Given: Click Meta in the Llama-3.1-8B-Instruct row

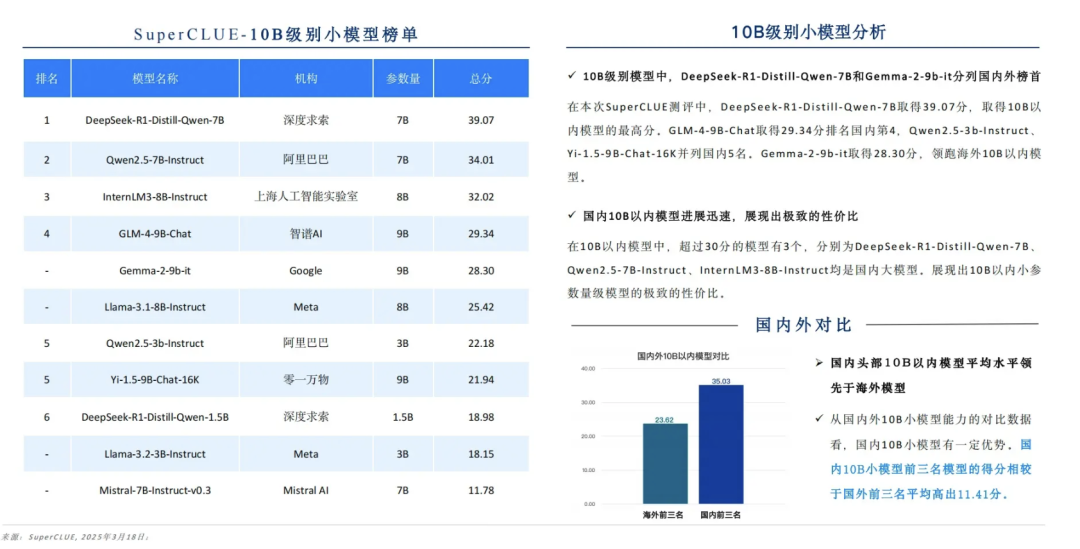Looking at the screenshot, I should [x=306, y=307].
